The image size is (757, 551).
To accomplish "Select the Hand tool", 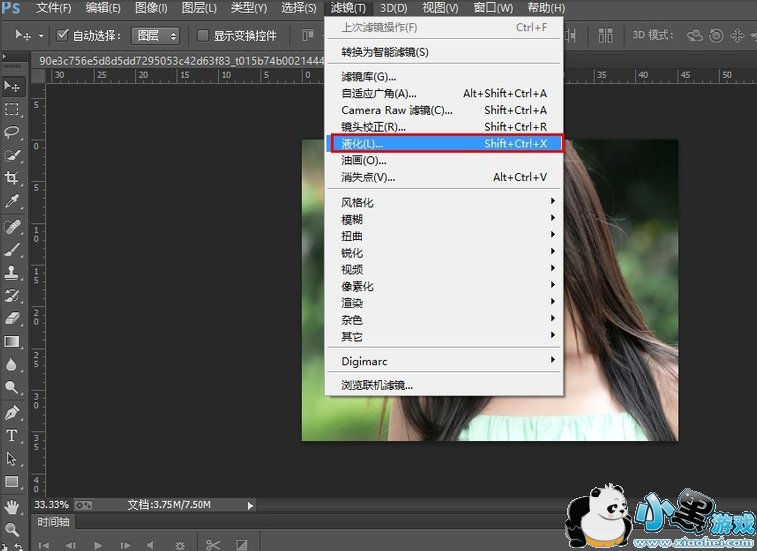I will click(x=13, y=507).
